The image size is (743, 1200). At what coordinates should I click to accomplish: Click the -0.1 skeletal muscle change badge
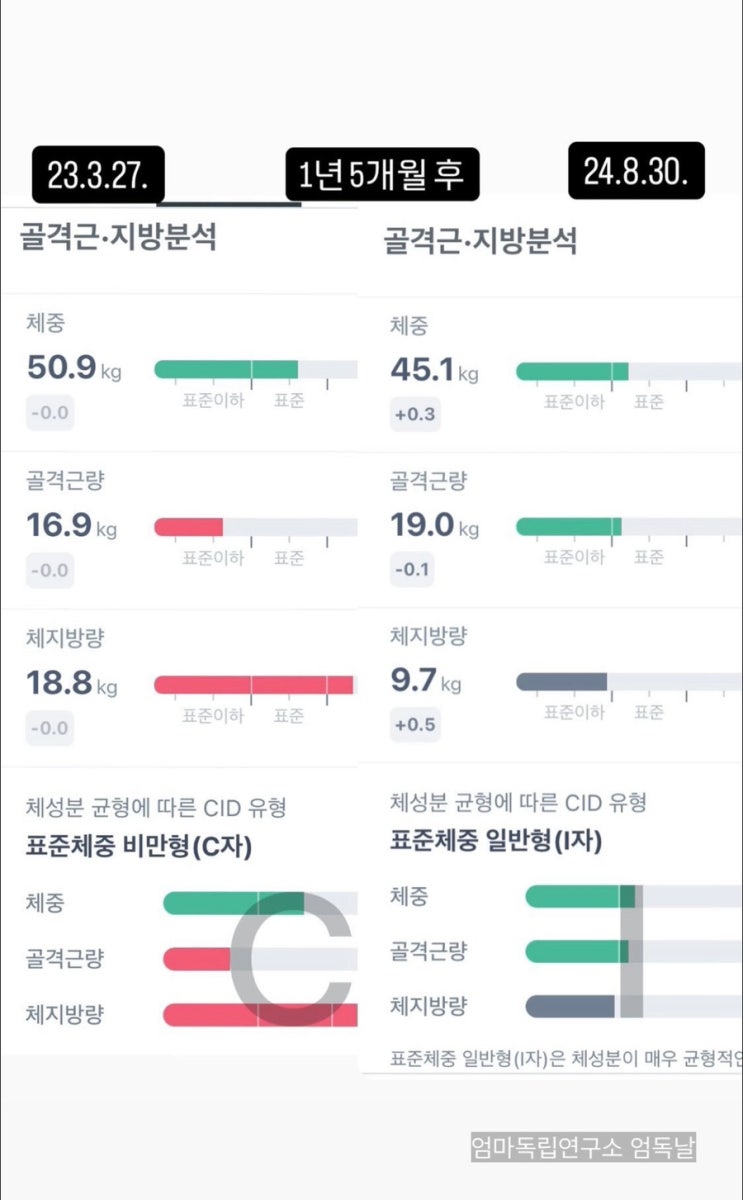coord(414,569)
